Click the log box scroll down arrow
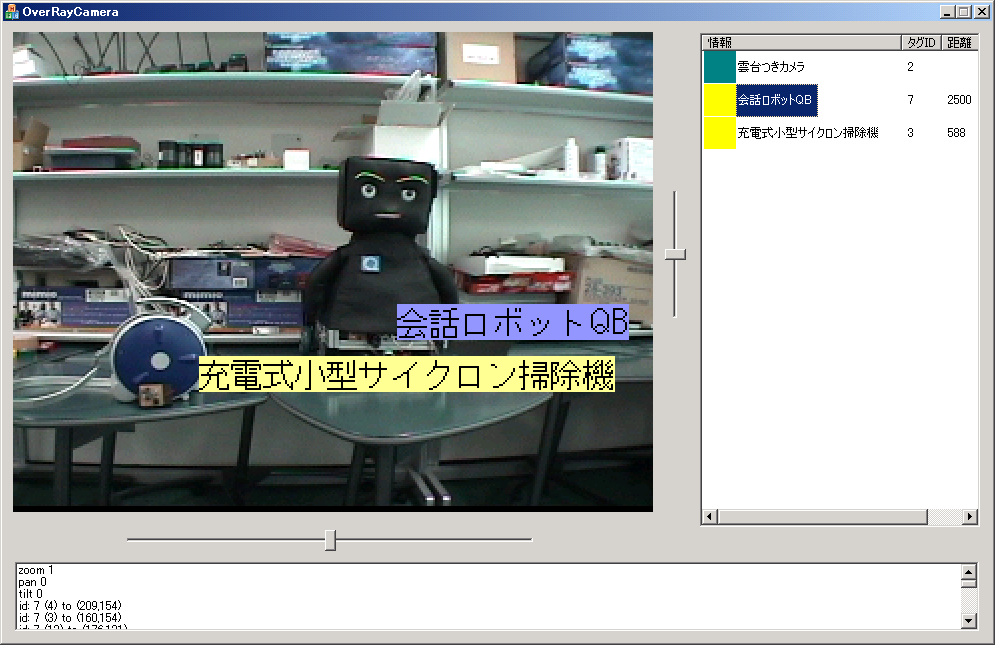 coord(968,621)
